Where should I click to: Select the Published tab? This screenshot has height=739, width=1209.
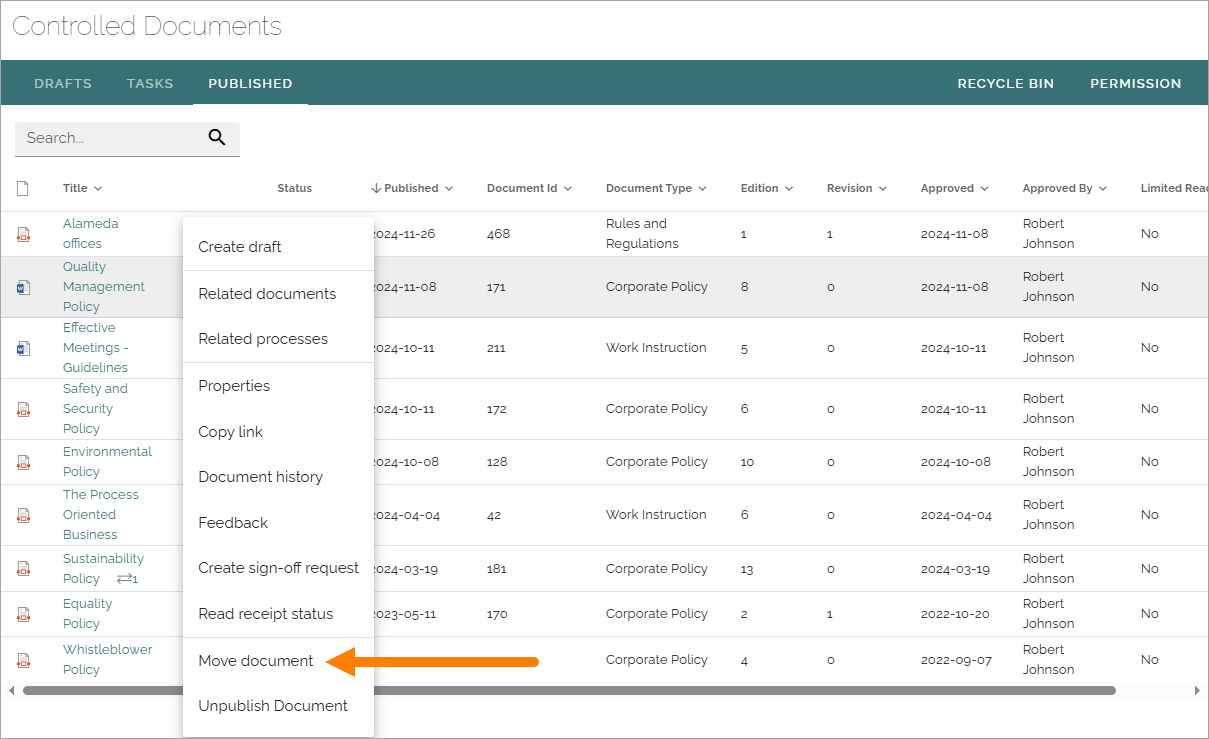click(x=250, y=83)
